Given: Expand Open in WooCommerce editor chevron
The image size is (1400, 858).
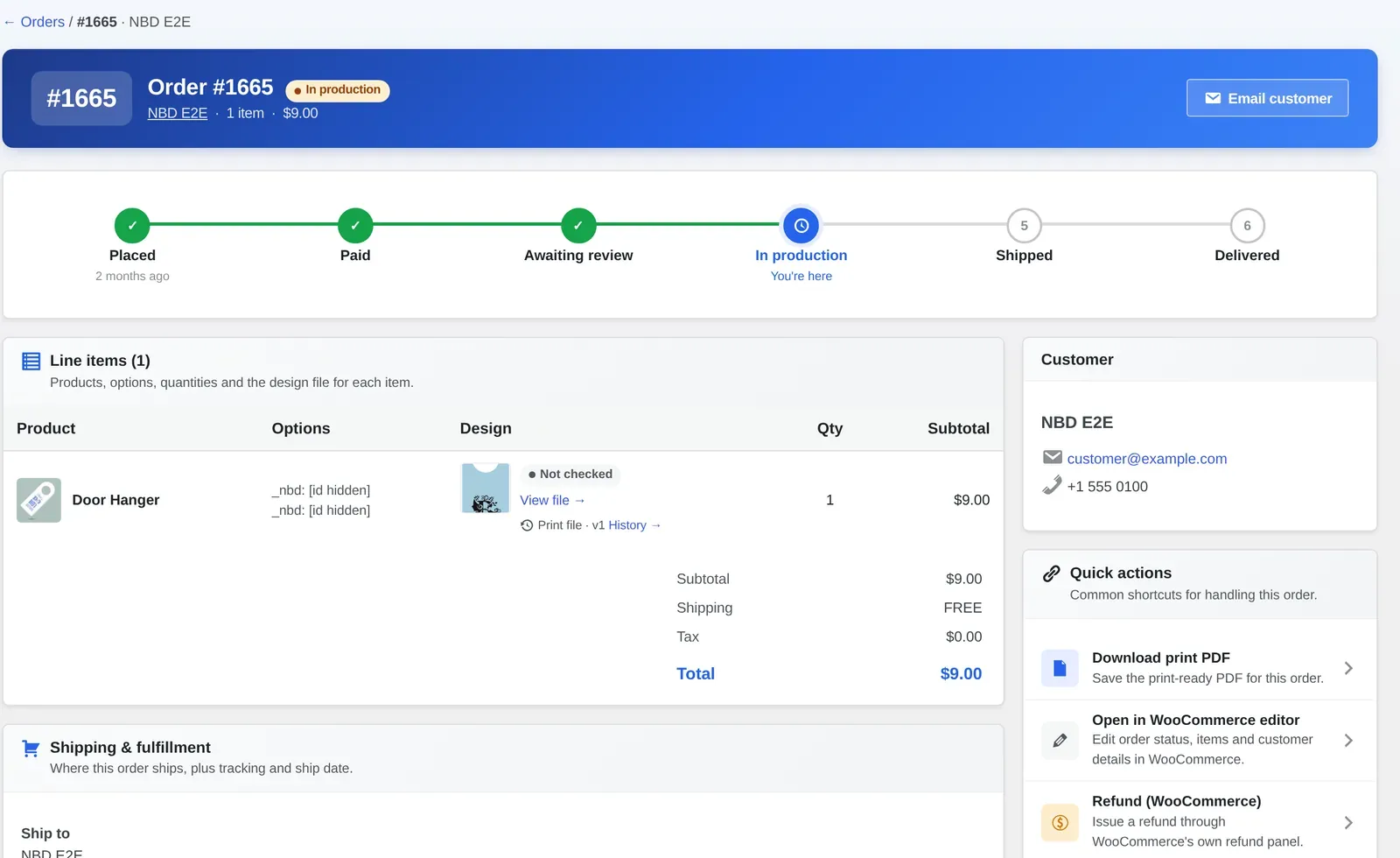Looking at the screenshot, I should point(1348,741).
